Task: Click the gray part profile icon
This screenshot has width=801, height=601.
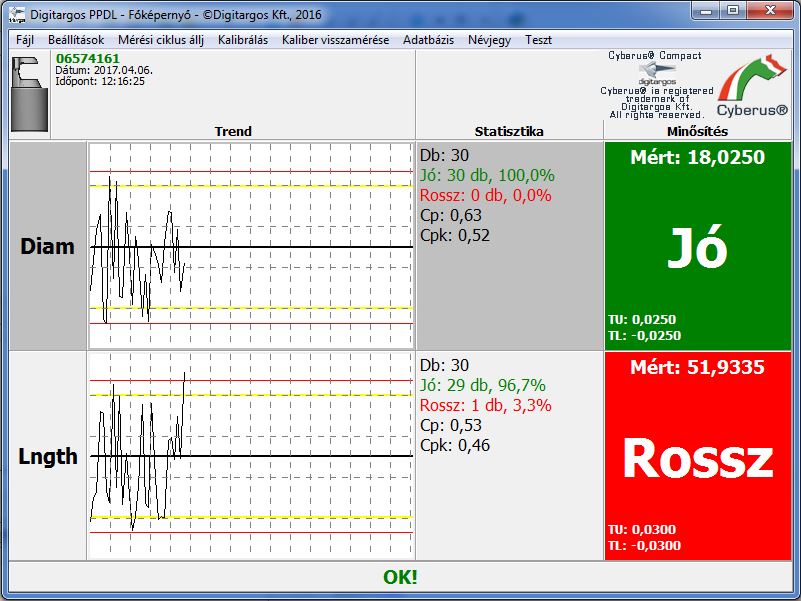Action: pos(29,94)
